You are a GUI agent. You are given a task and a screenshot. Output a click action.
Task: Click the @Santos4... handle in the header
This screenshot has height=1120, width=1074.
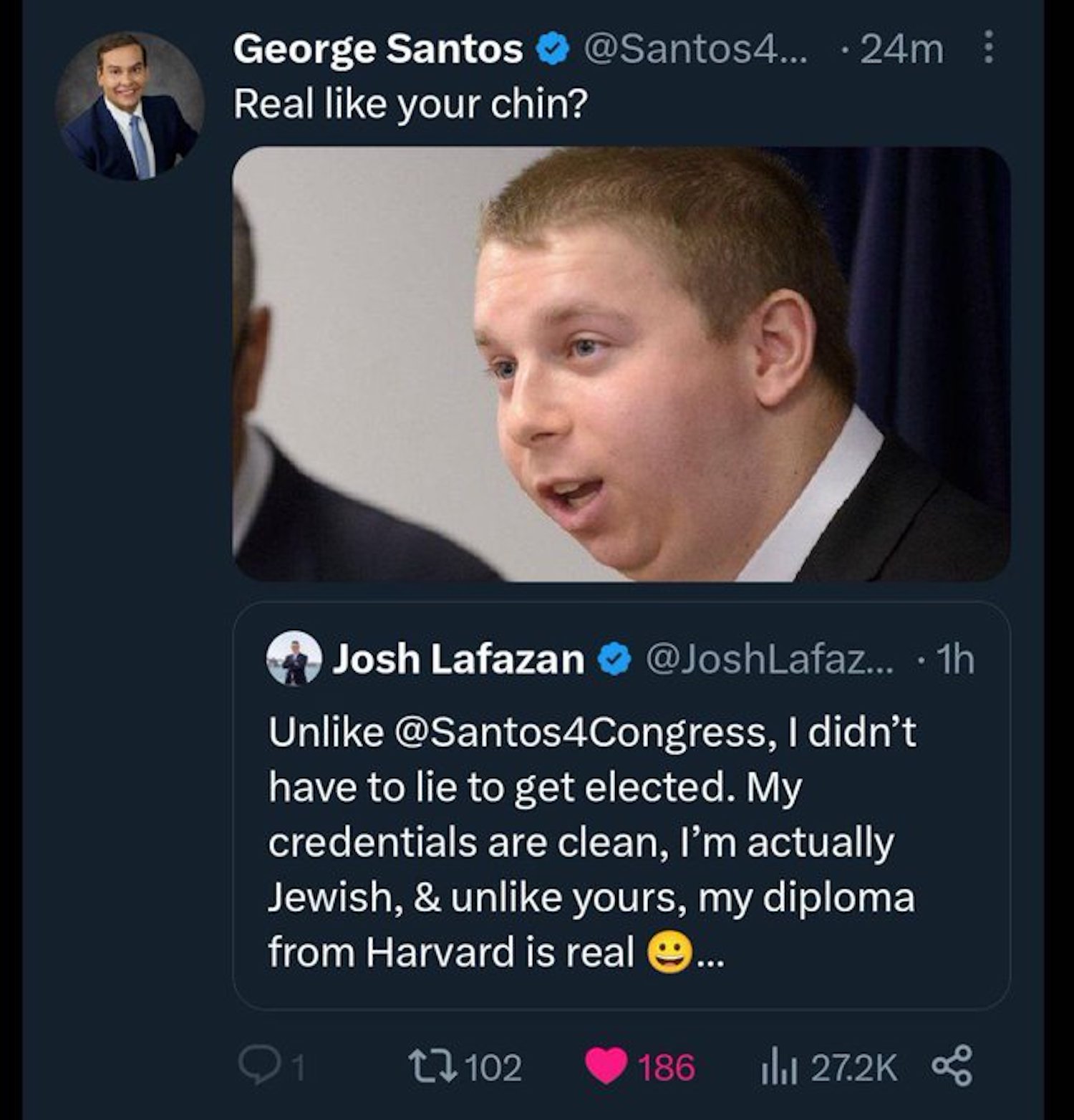click(696, 50)
